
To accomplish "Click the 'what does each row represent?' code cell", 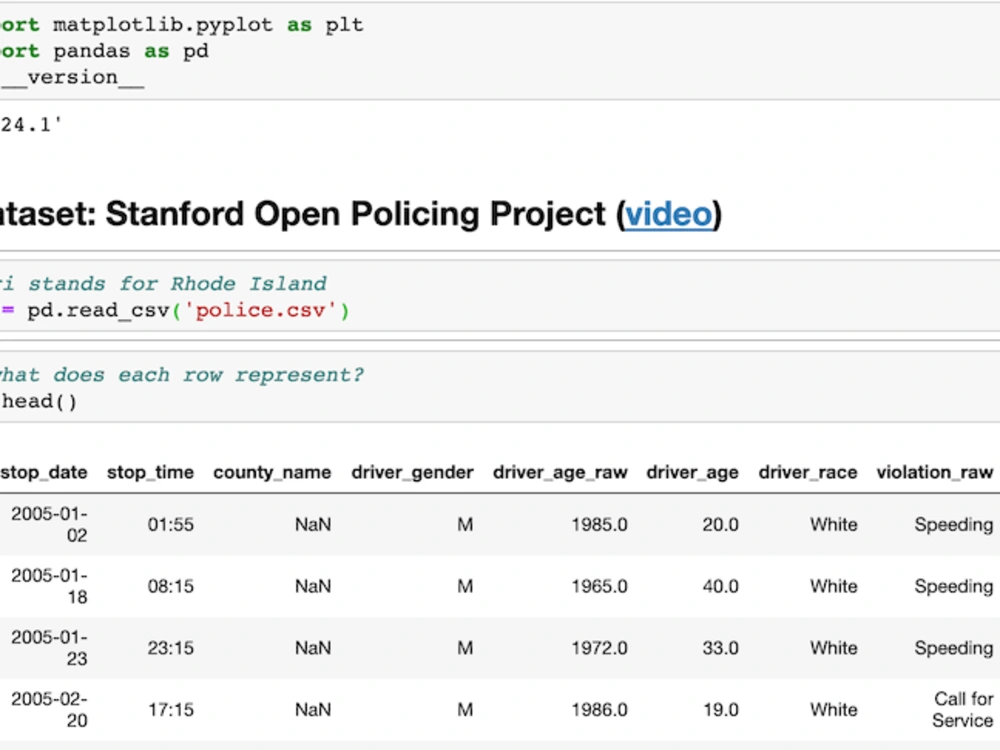I will pos(500,387).
